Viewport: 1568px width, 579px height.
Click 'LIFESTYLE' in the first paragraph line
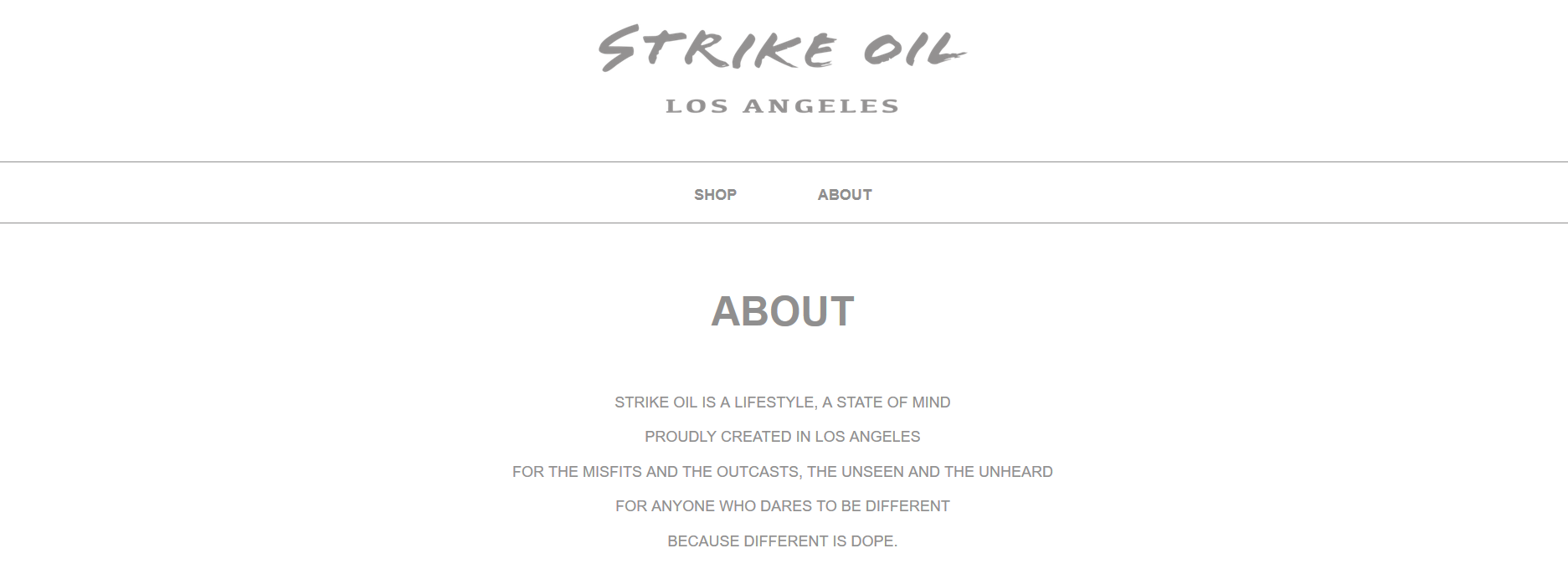775,402
